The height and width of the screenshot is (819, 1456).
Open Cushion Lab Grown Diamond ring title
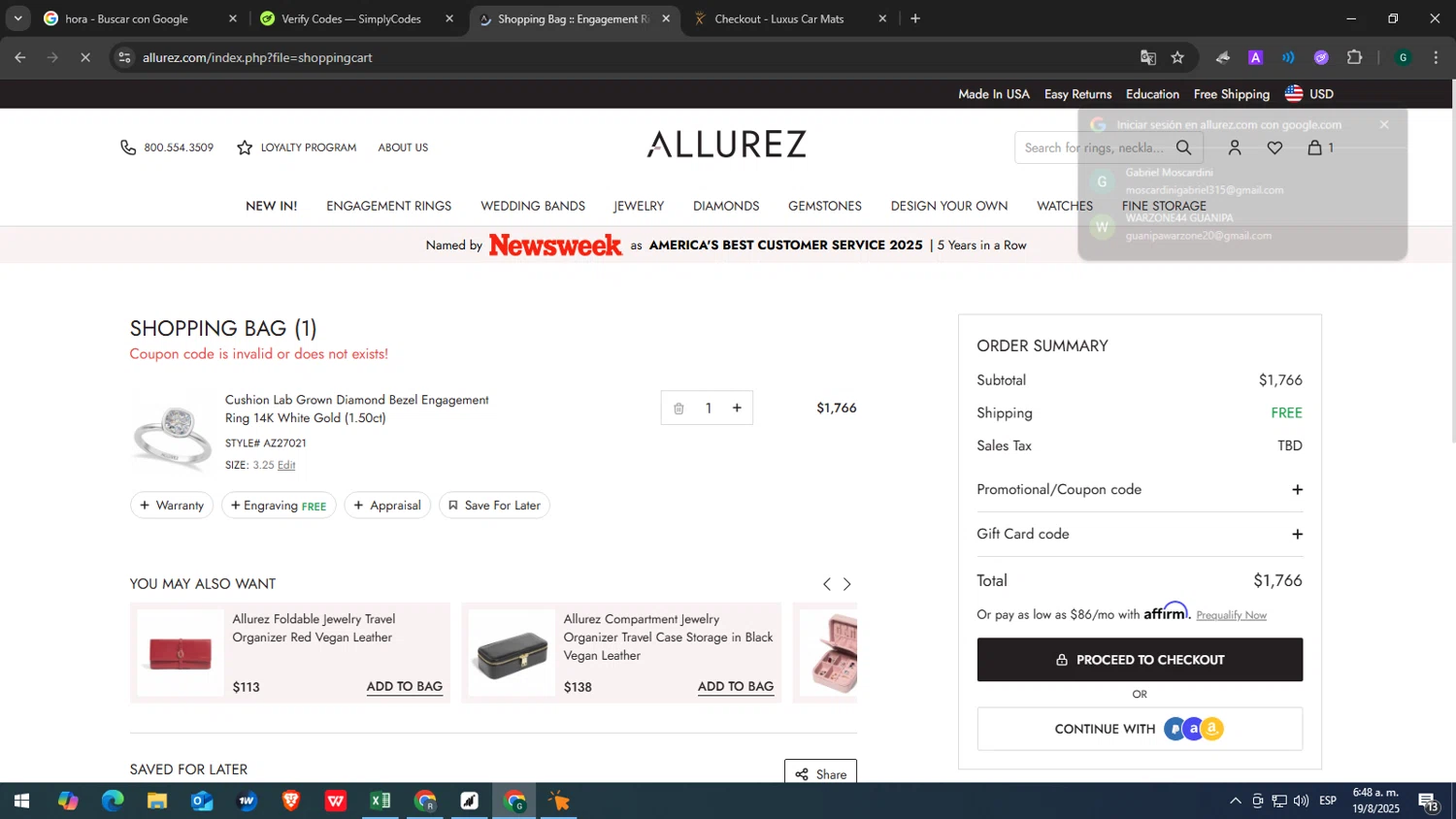click(357, 409)
